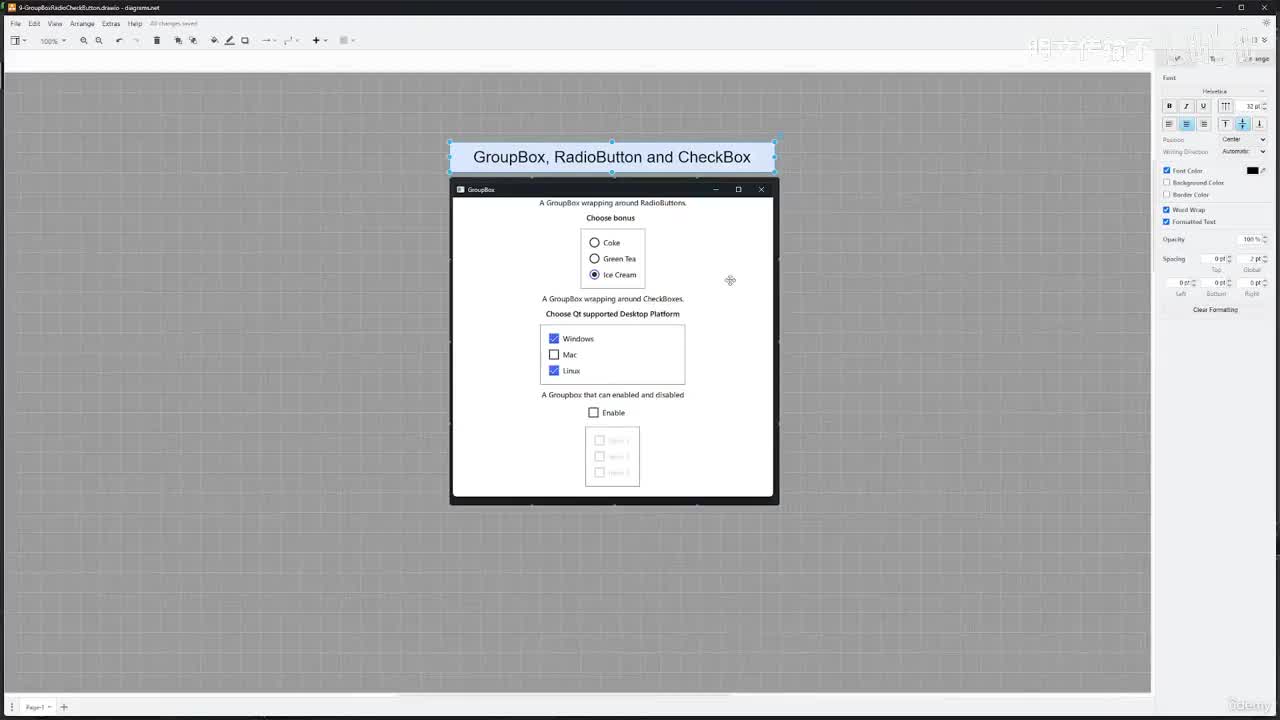Open the fill color bucket tool
Image resolution: width=1280 pixels, height=720 pixels.
click(x=214, y=40)
